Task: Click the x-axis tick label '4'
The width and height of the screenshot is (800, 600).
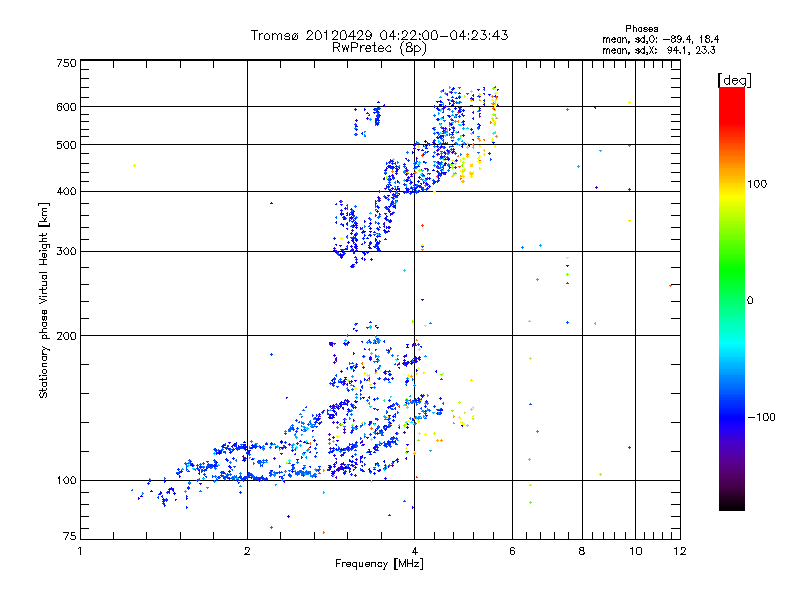Action: pyautogui.click(x=414, y=551)
